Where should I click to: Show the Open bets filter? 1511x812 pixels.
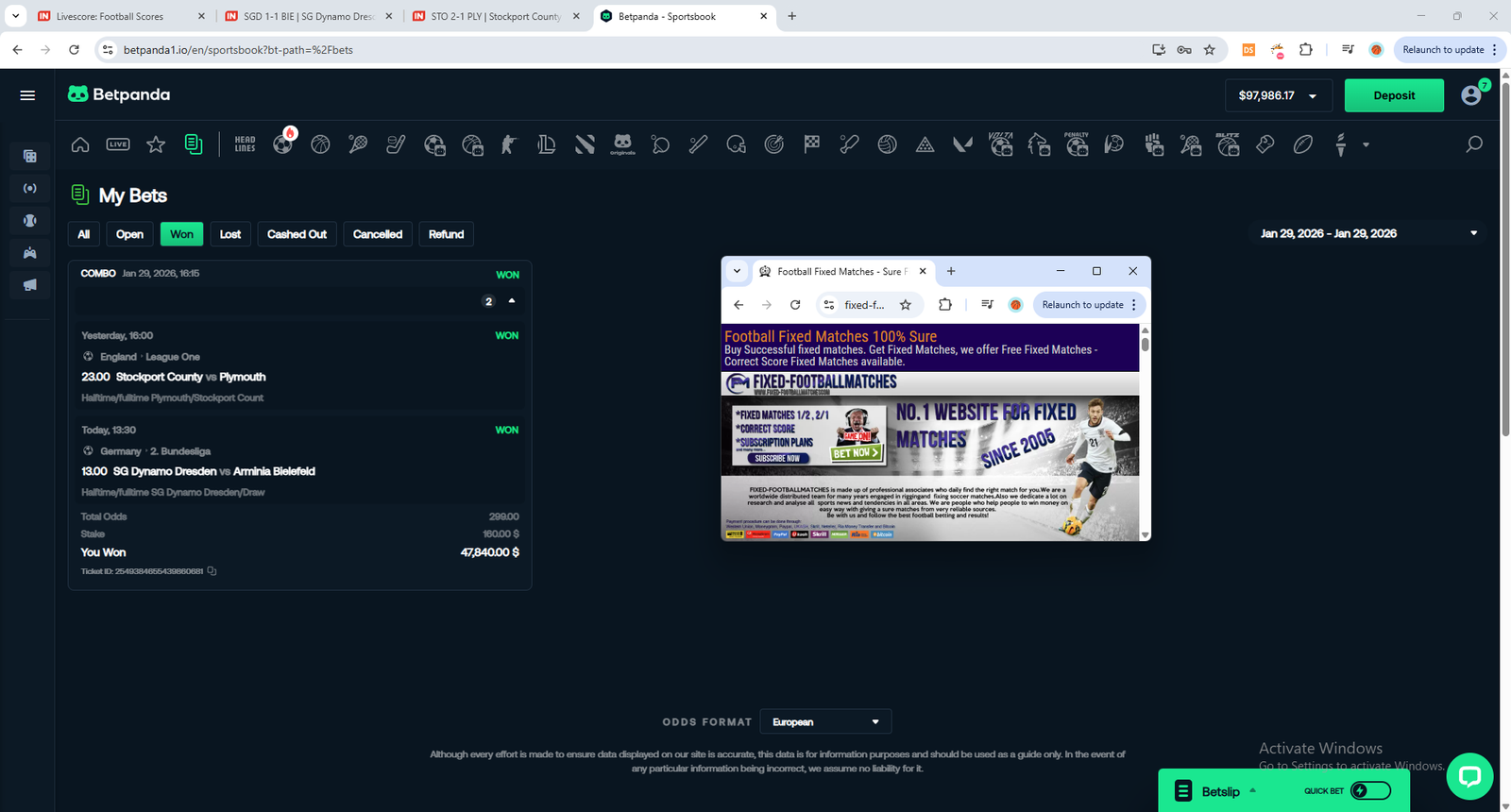129,234
